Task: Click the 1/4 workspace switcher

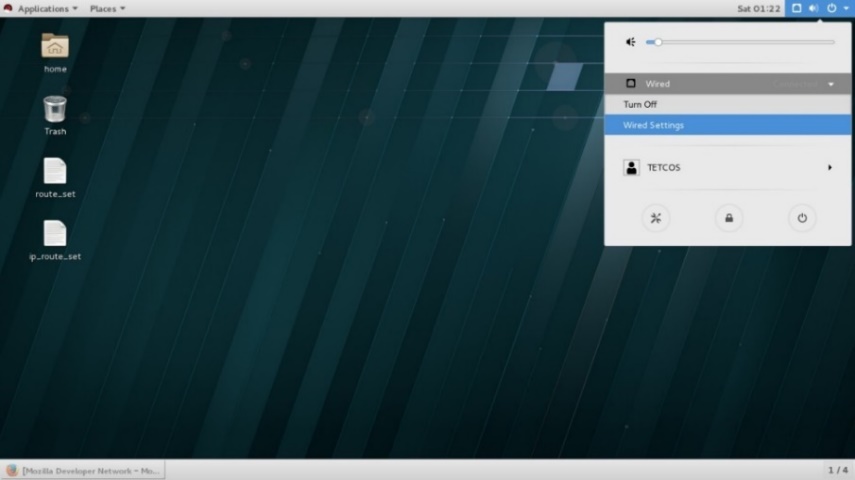Action: pyautogui.click(x=837, y=470)
